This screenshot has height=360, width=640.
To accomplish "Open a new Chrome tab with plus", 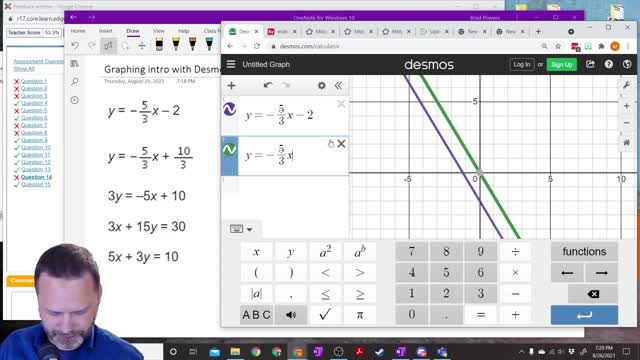I will tap(538, 31).
